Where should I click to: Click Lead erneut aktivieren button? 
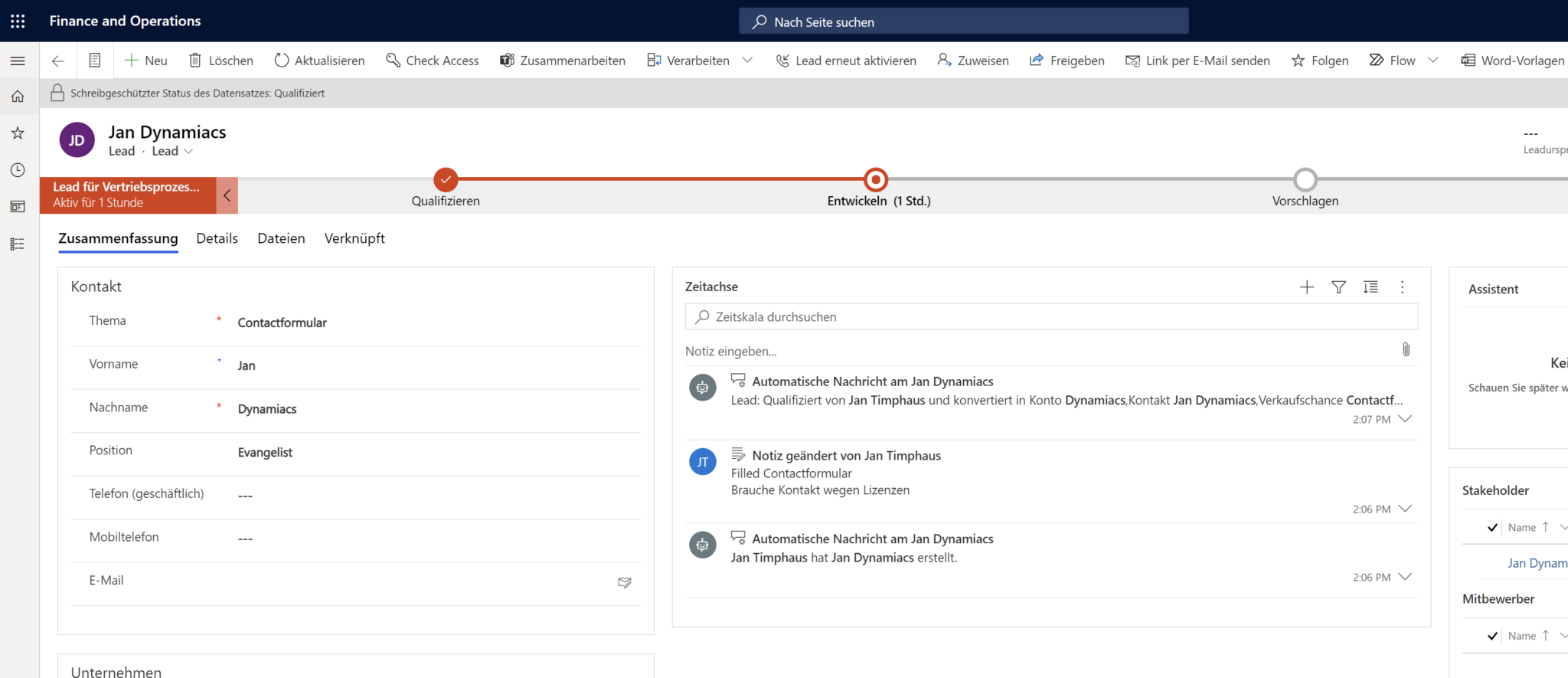point(846,61)
